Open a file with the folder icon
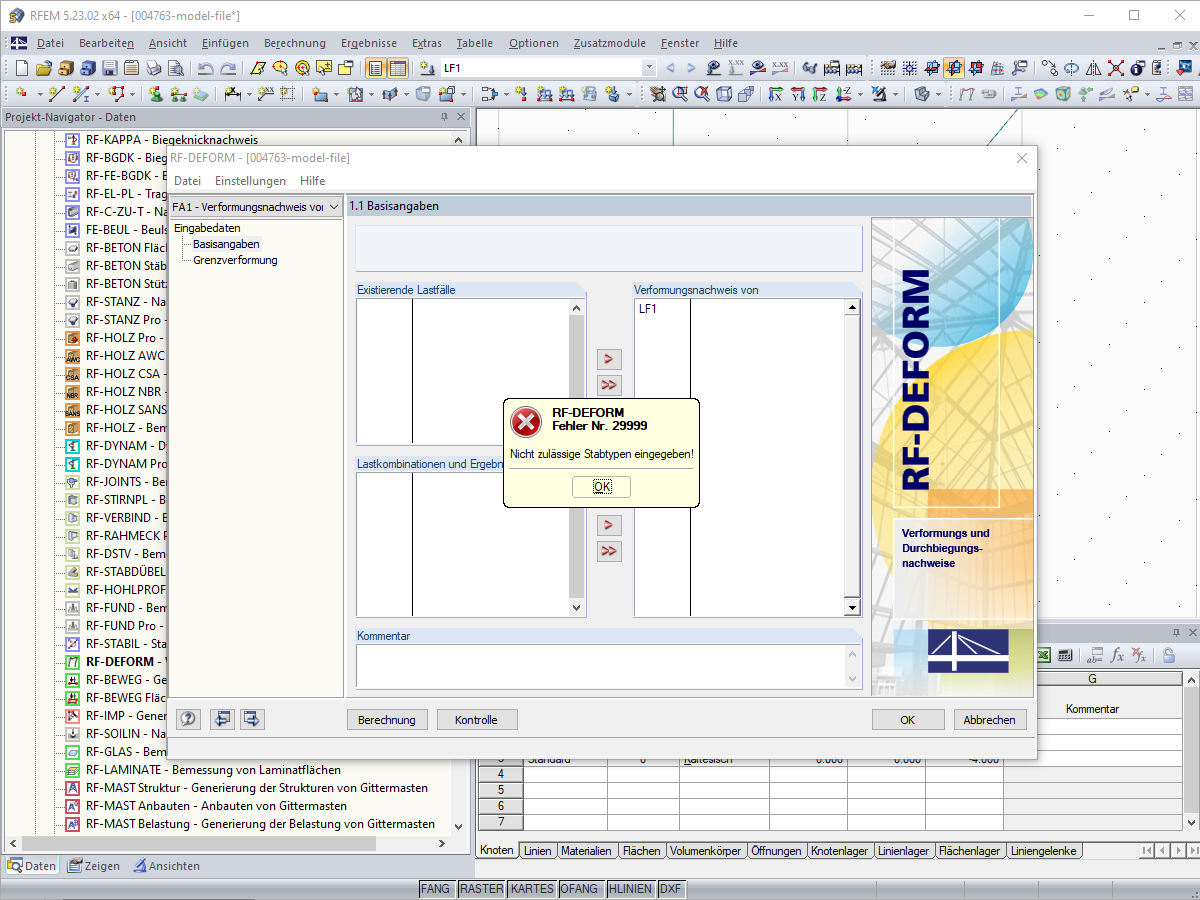The image size is (1200, 900). point(44,68)
